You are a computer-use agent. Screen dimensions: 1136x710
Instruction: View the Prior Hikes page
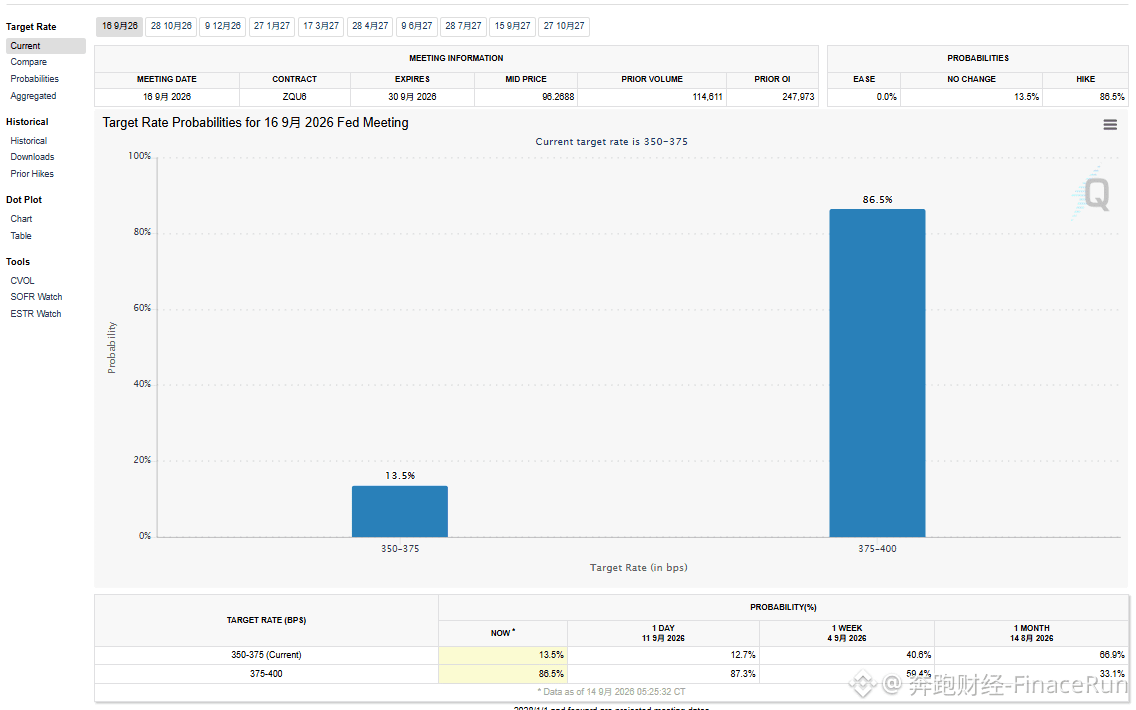[32, 174]
